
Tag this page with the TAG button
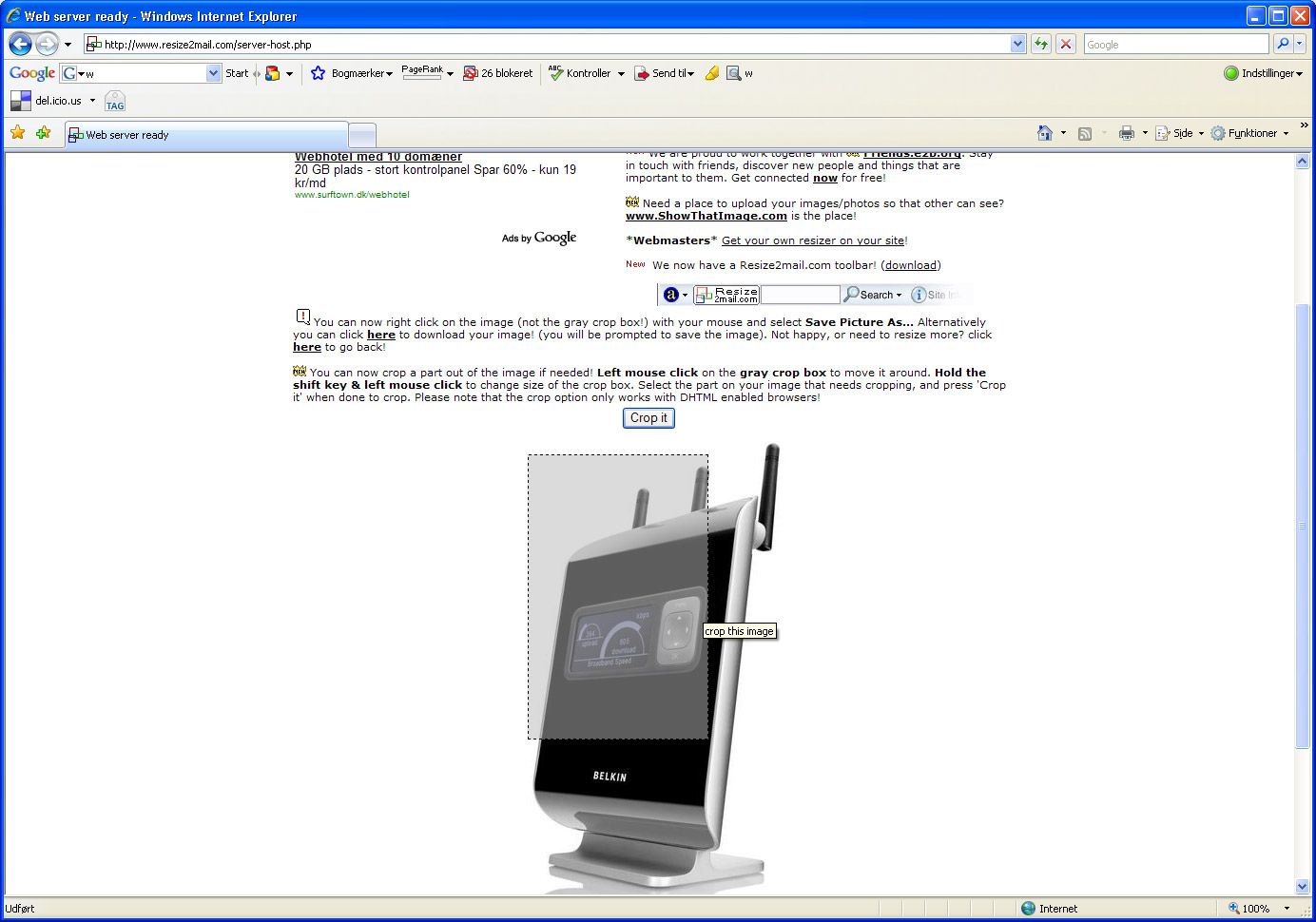(x=115, y=101)
